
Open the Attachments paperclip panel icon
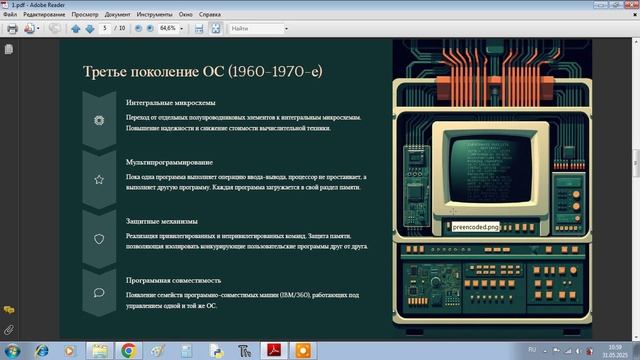point(9,329)
